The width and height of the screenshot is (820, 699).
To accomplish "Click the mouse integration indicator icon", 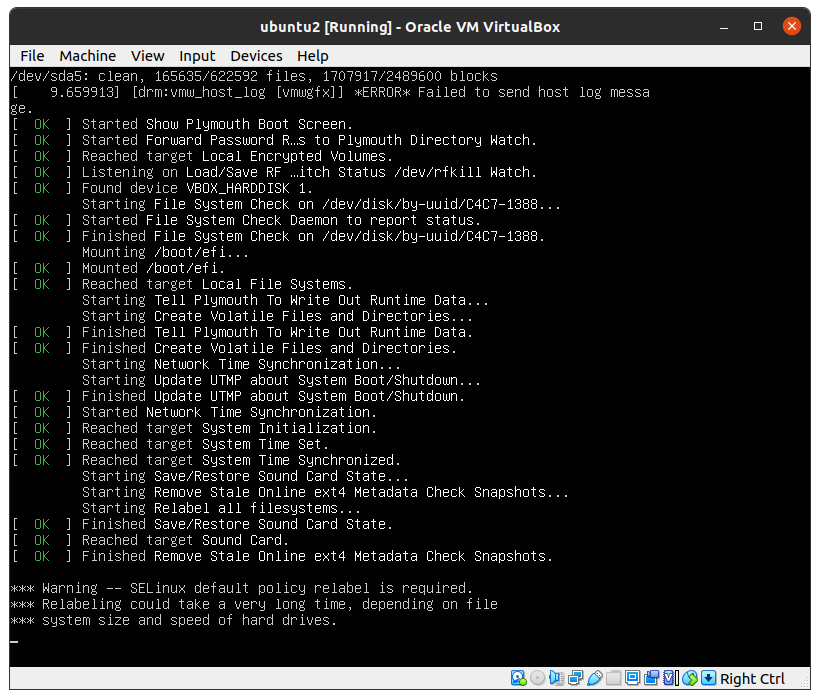I will [x=690, y=678].
